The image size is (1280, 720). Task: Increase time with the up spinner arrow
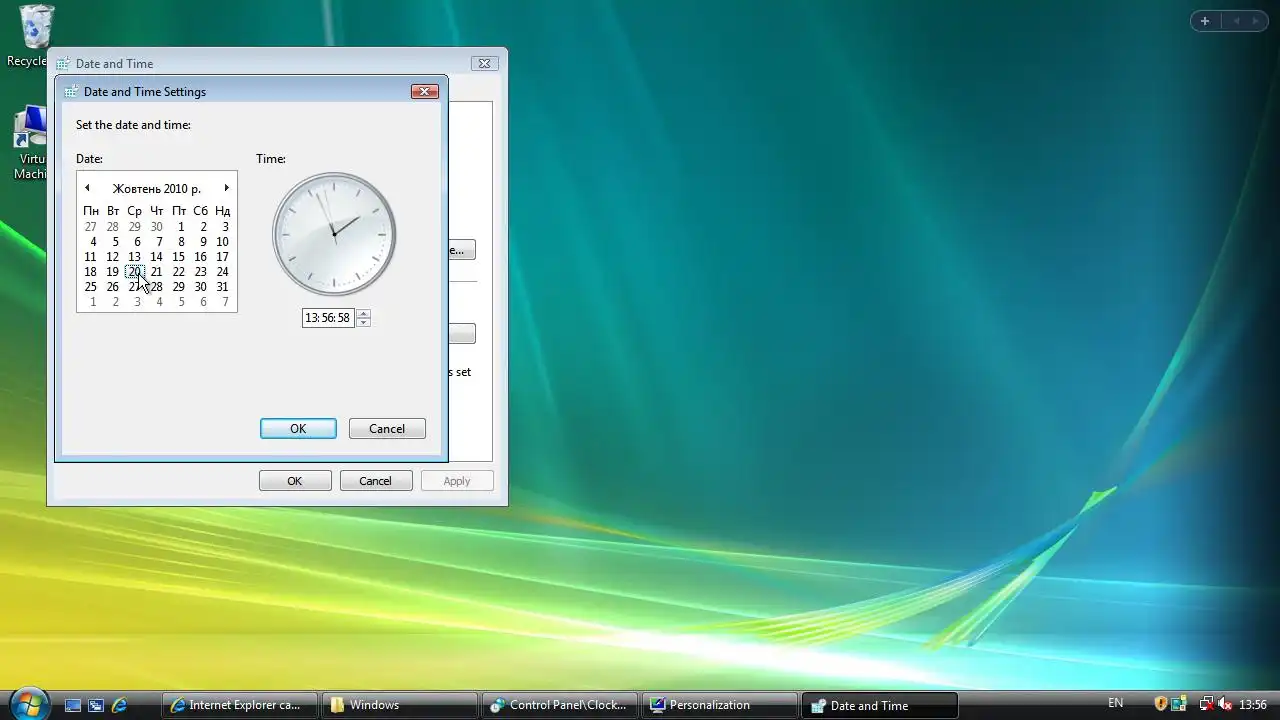(363, 313)
